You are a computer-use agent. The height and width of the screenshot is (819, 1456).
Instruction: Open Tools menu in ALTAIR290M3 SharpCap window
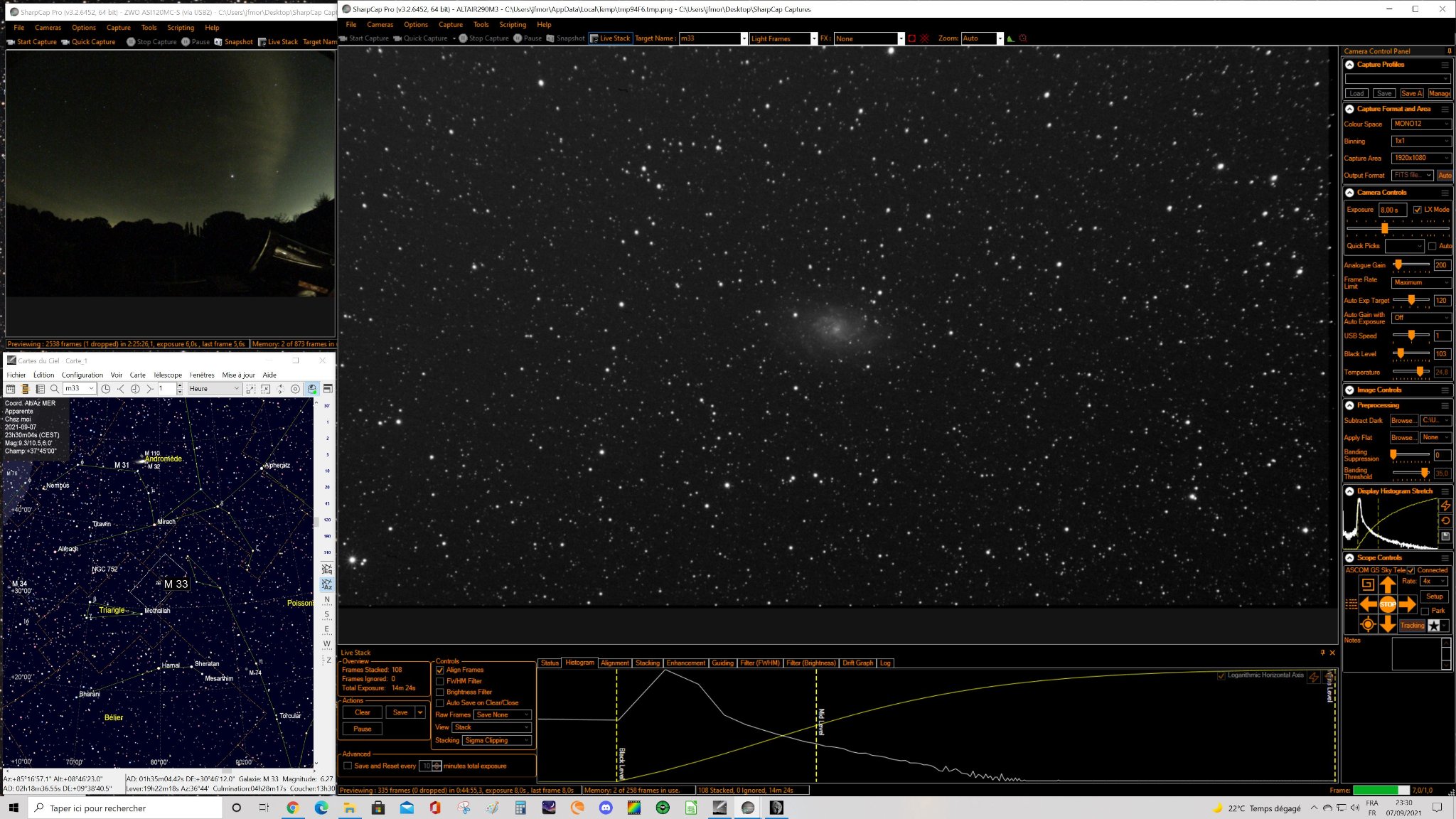coord(481,24)
